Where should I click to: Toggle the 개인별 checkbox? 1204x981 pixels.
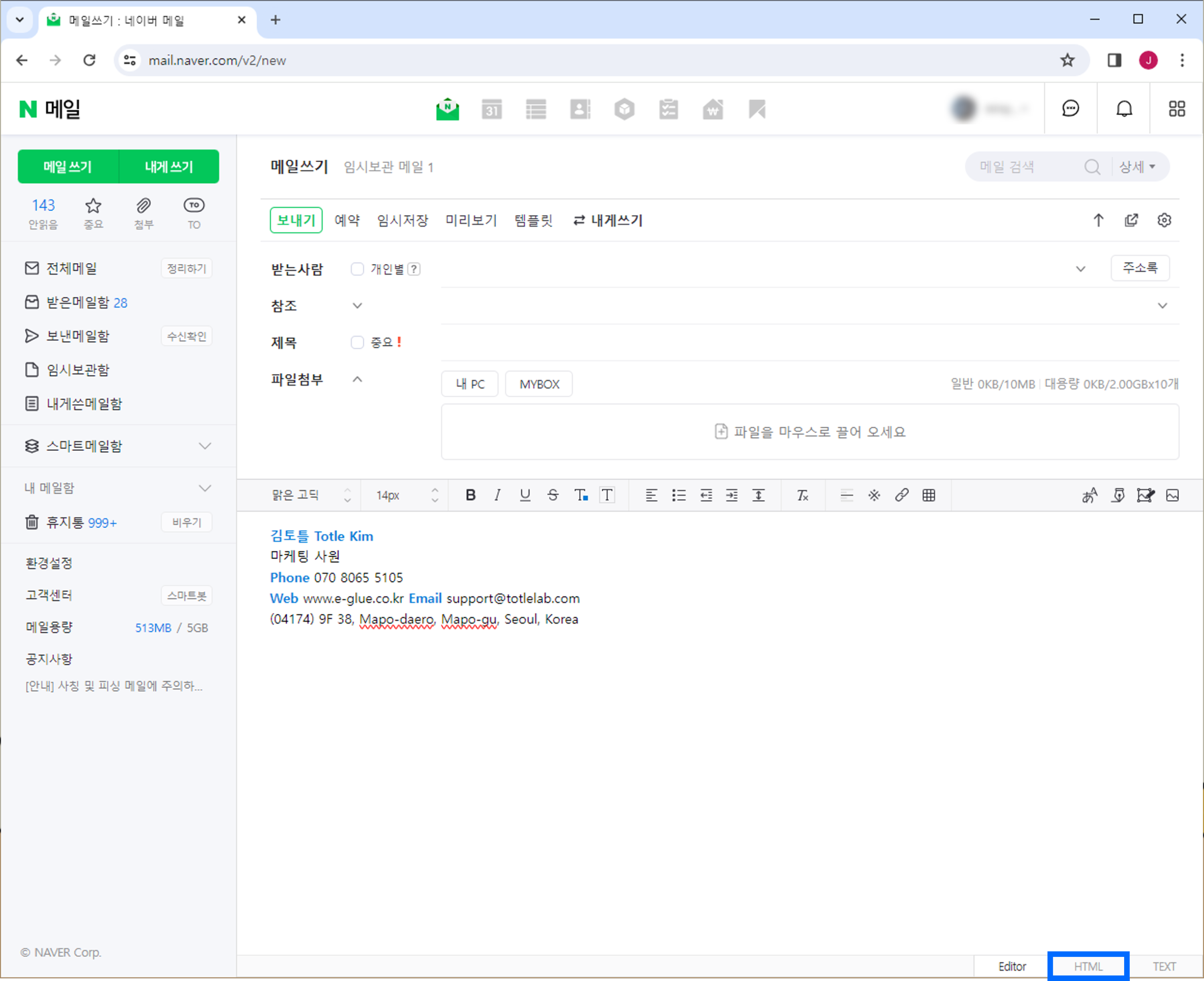click(357, 269)
